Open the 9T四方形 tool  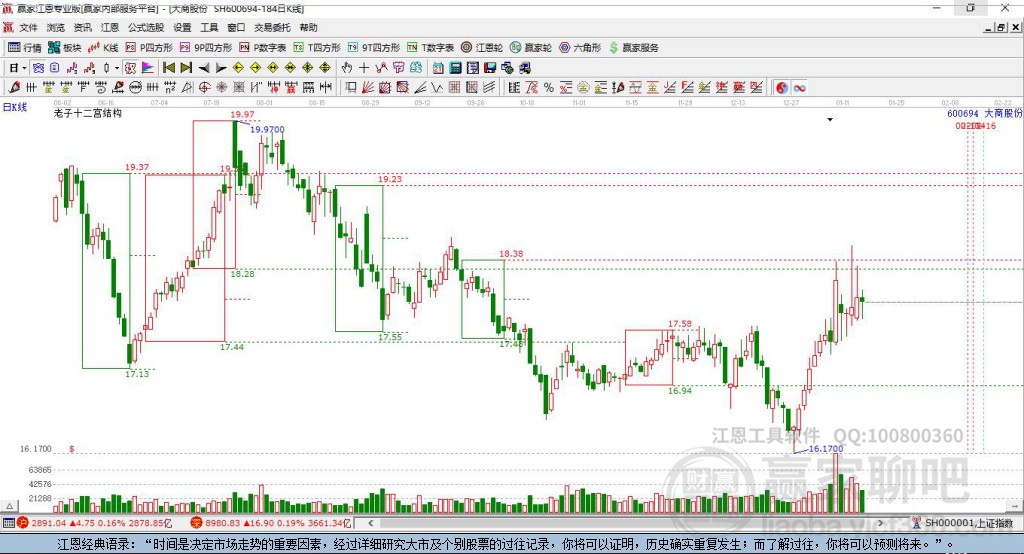[x=374, y=48]
